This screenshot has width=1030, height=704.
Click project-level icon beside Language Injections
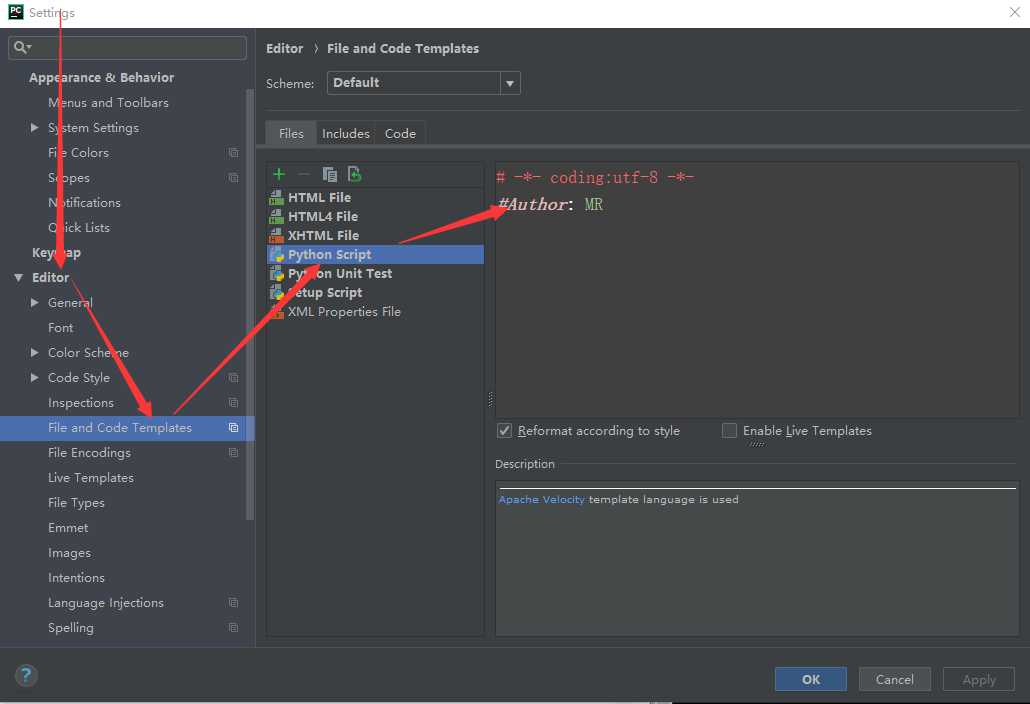click(233, 603)
